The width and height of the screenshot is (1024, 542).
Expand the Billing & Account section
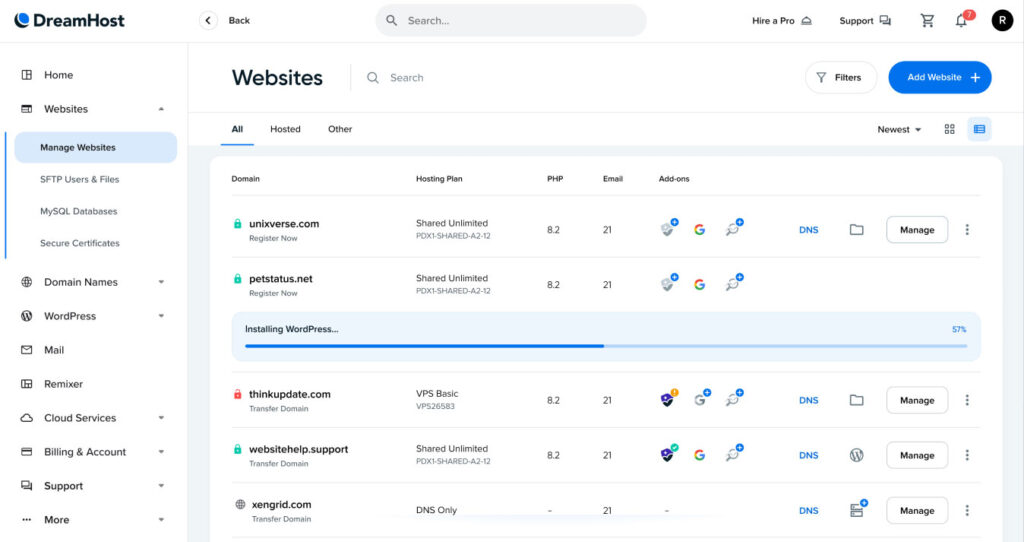click(161, 452)
